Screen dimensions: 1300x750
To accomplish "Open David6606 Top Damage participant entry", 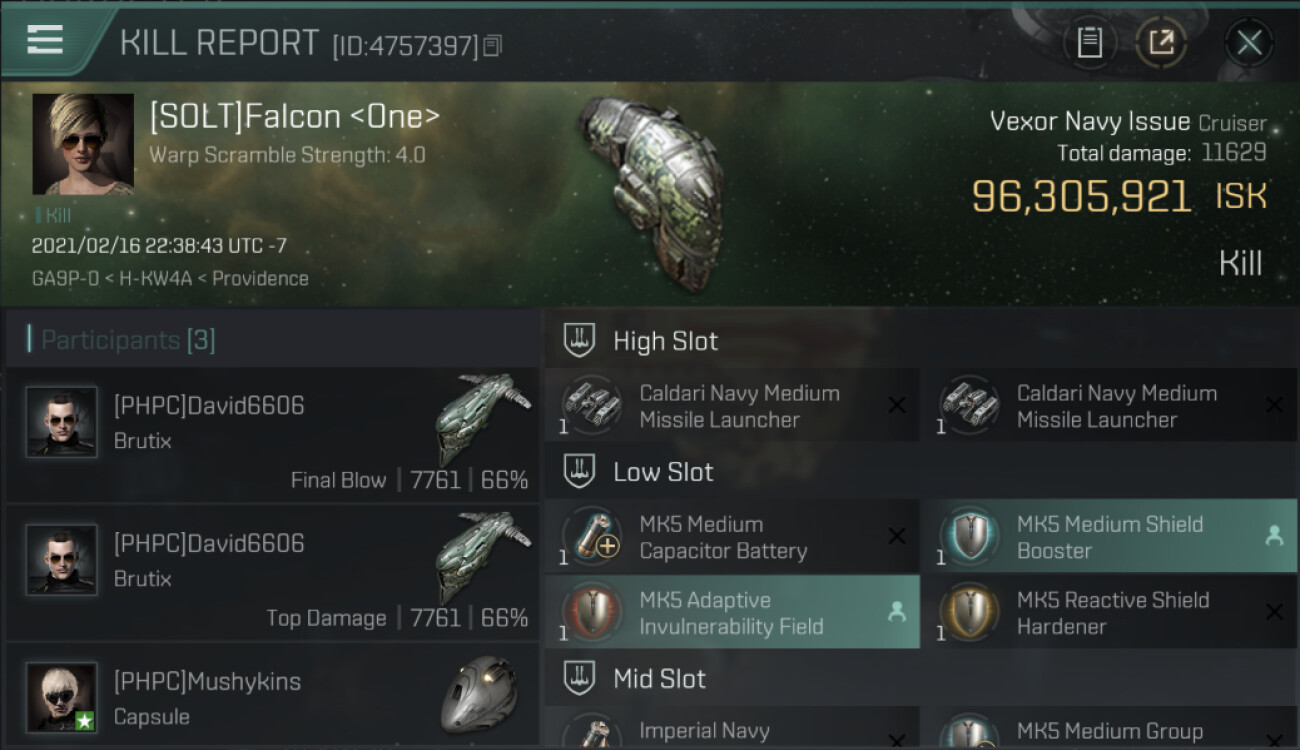I will [272, 573].
